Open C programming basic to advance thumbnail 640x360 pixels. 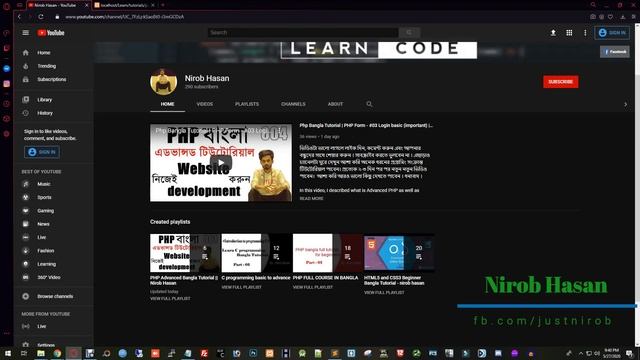pyautogui.click(x=256, y=253)
